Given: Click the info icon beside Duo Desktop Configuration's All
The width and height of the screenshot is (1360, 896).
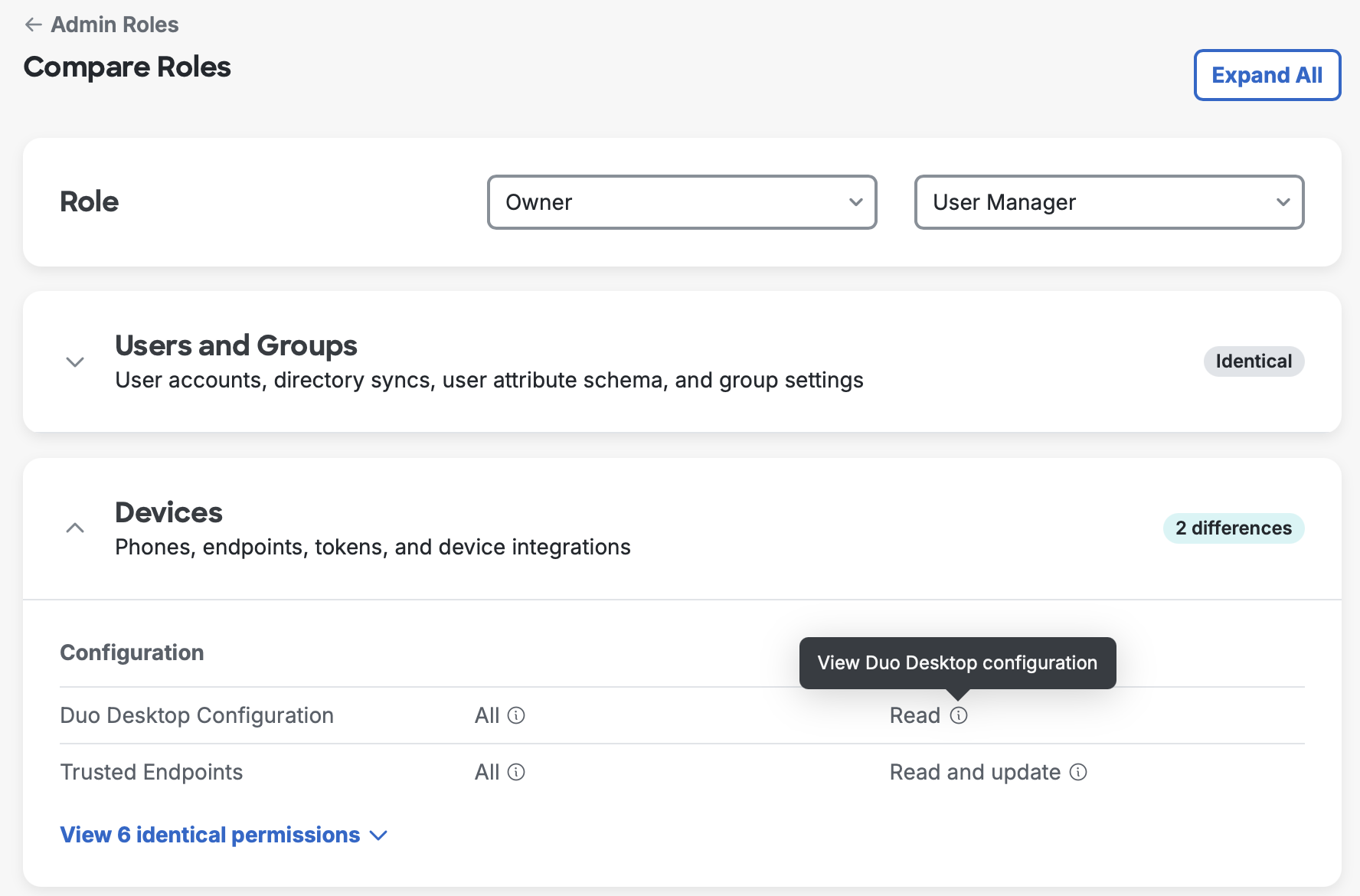Looking at the screenshot, I should [517, 715].
